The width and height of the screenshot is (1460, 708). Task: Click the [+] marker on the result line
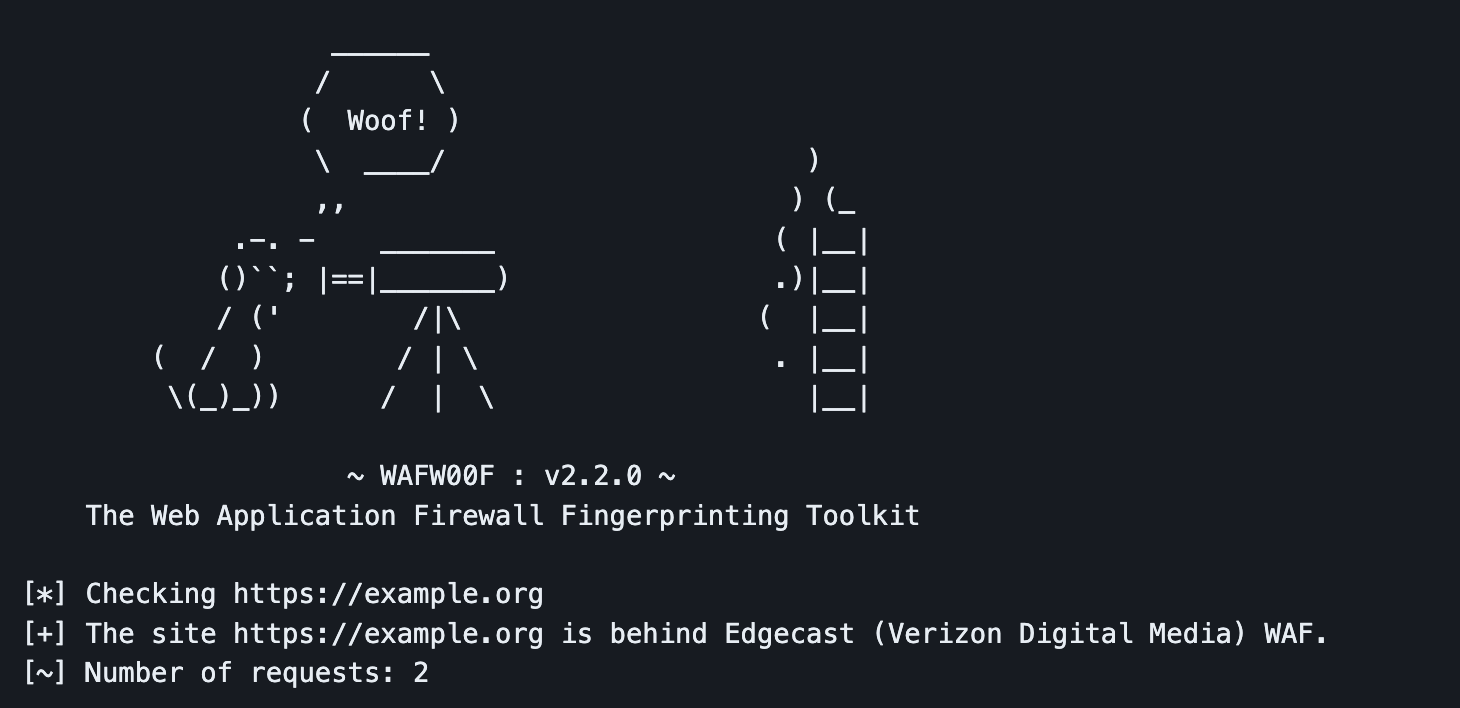click(44, 634)
